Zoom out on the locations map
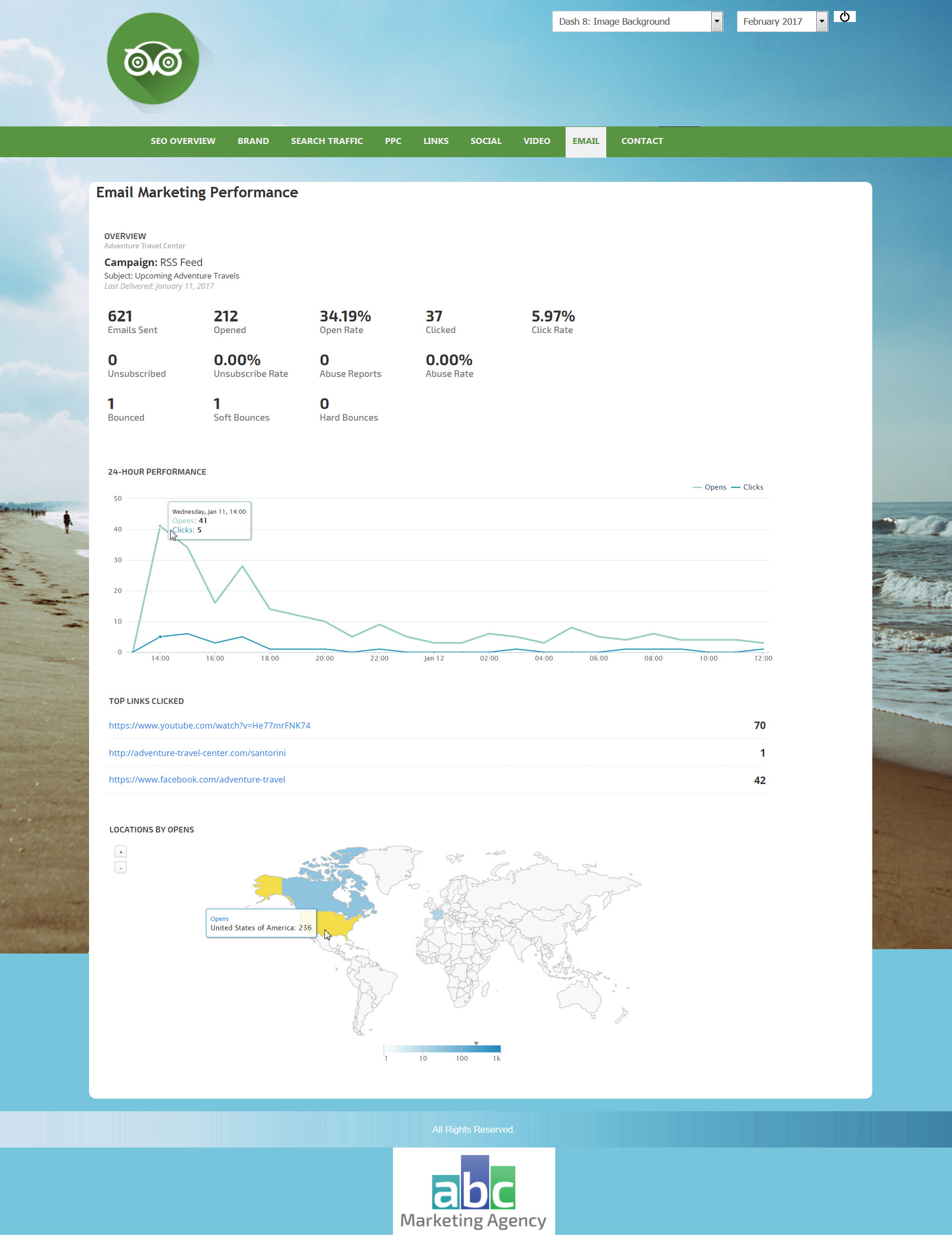 120,868
